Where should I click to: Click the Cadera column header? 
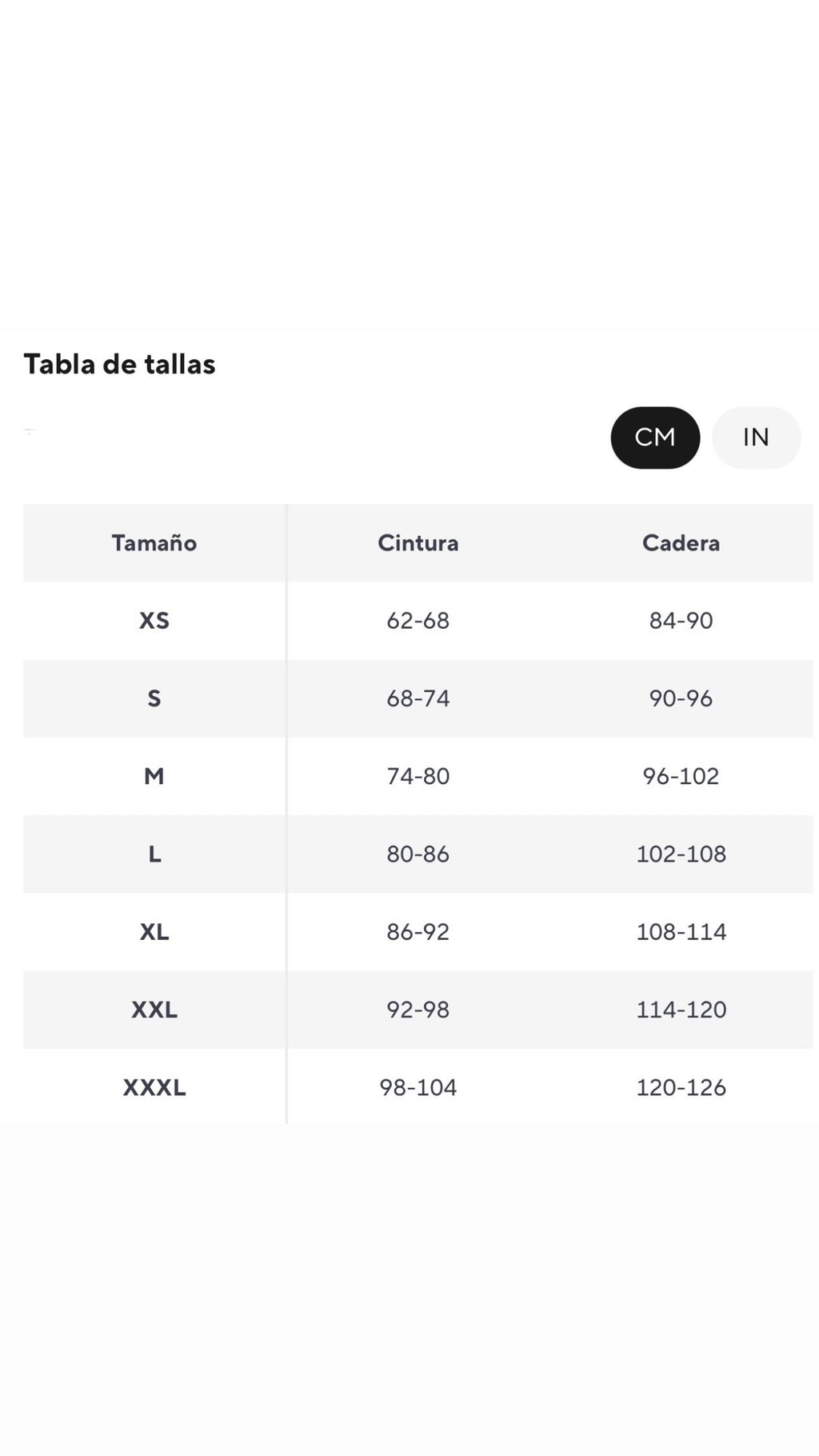680,542
